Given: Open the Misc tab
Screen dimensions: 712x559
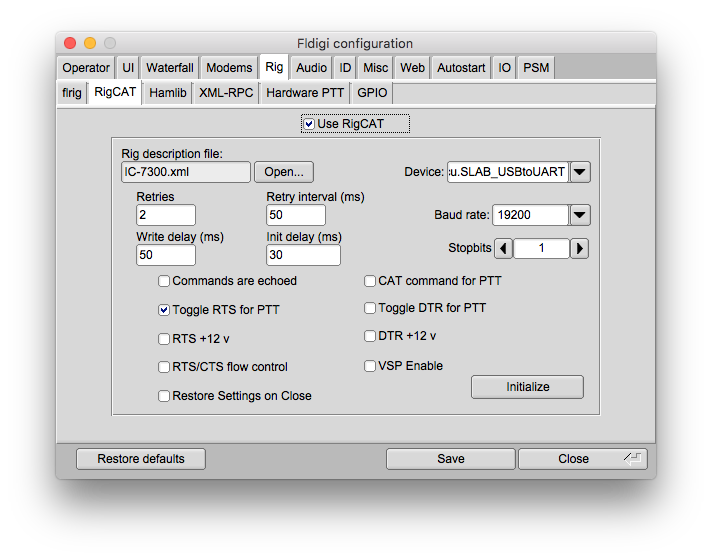Looking at the screenshot, I should [x=376, y=68].
